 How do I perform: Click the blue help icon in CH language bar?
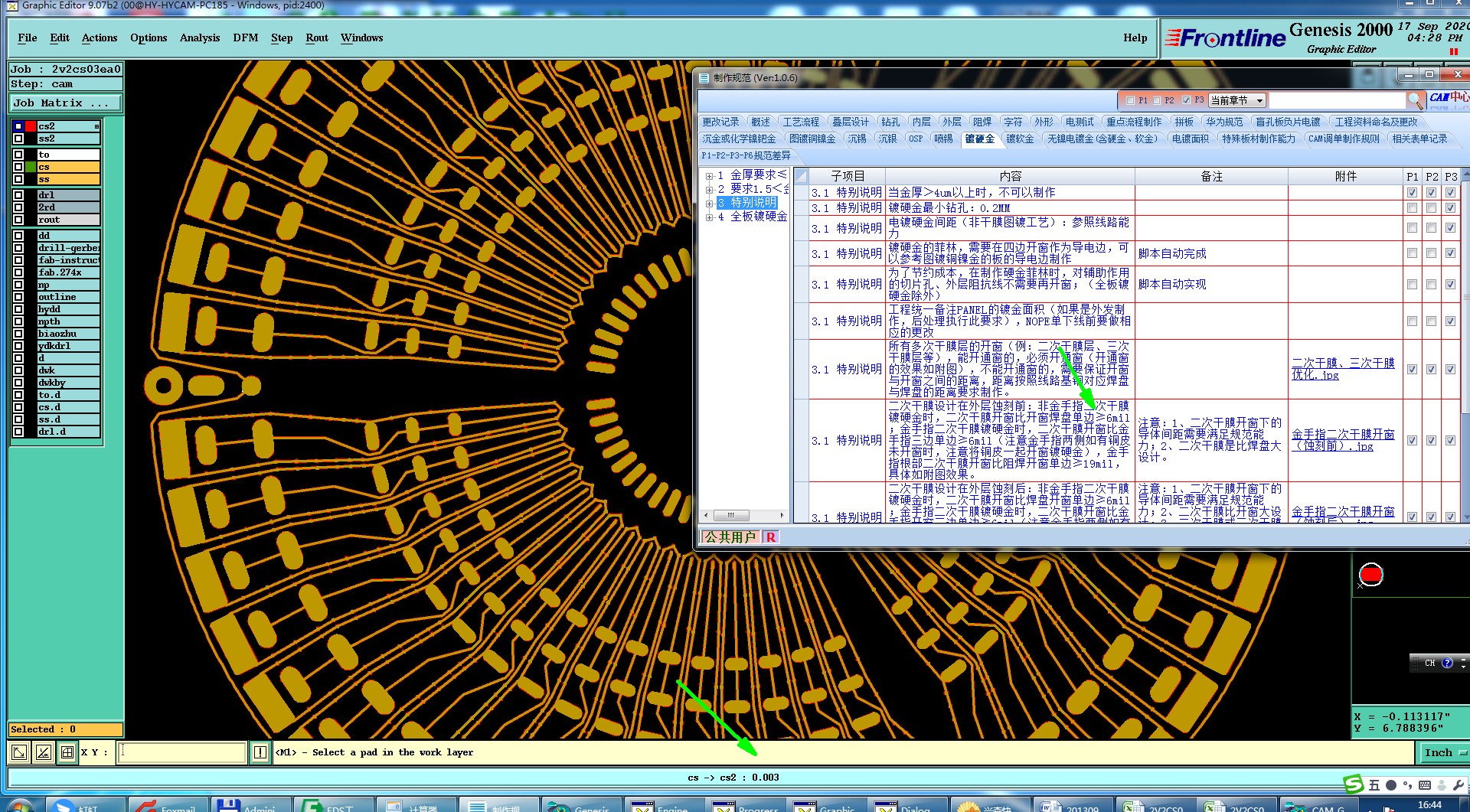[x=1446, y=663]
